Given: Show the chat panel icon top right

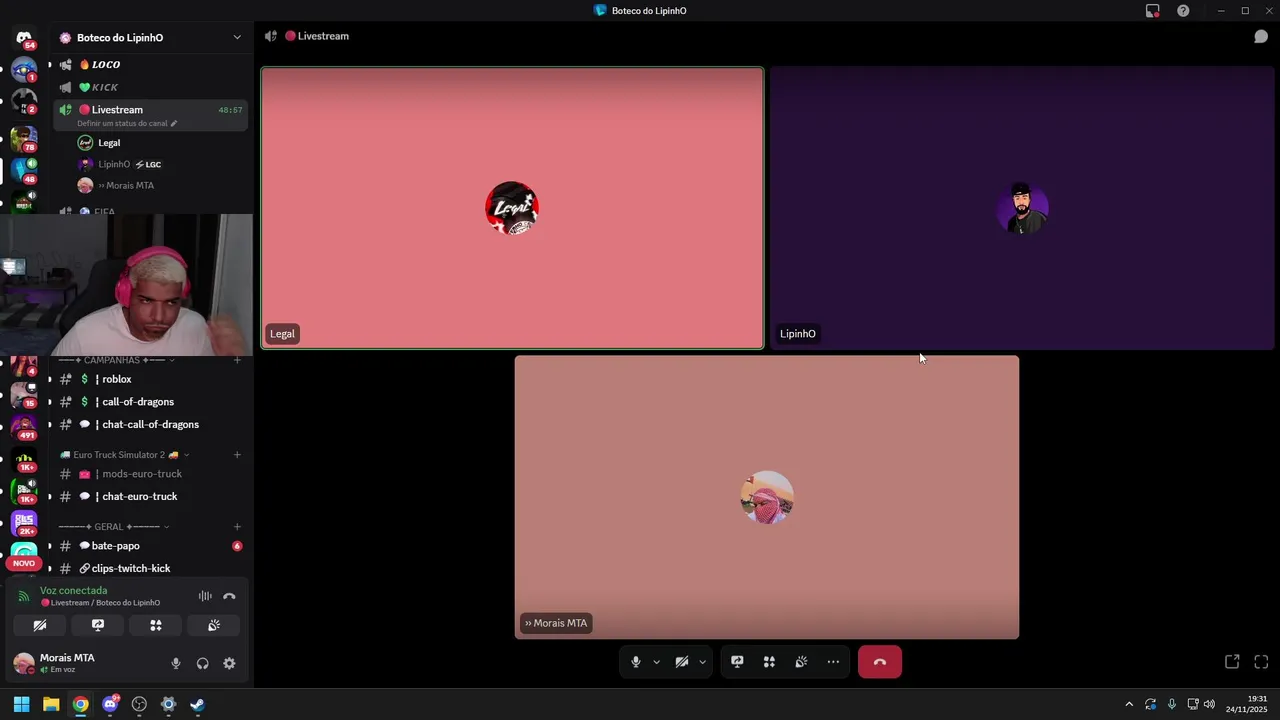Looking at the screenshot, I should pos(1261,36).
